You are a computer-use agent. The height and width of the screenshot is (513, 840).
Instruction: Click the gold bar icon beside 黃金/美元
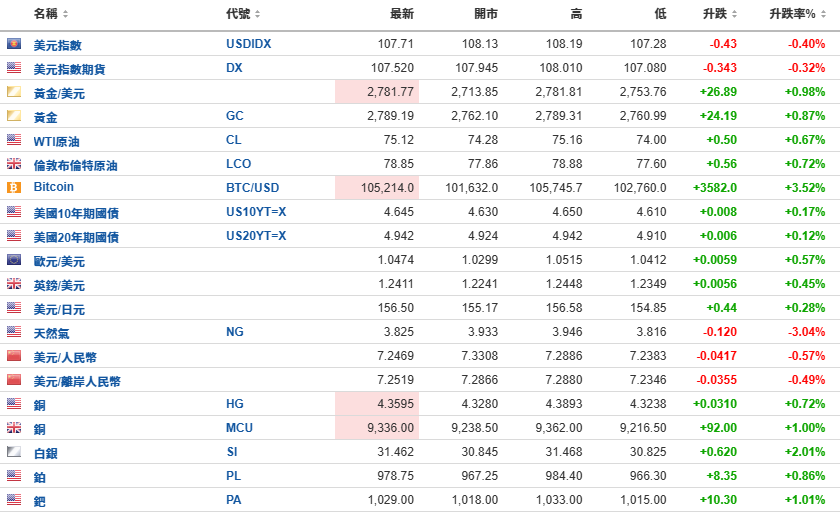click(14, 92)
